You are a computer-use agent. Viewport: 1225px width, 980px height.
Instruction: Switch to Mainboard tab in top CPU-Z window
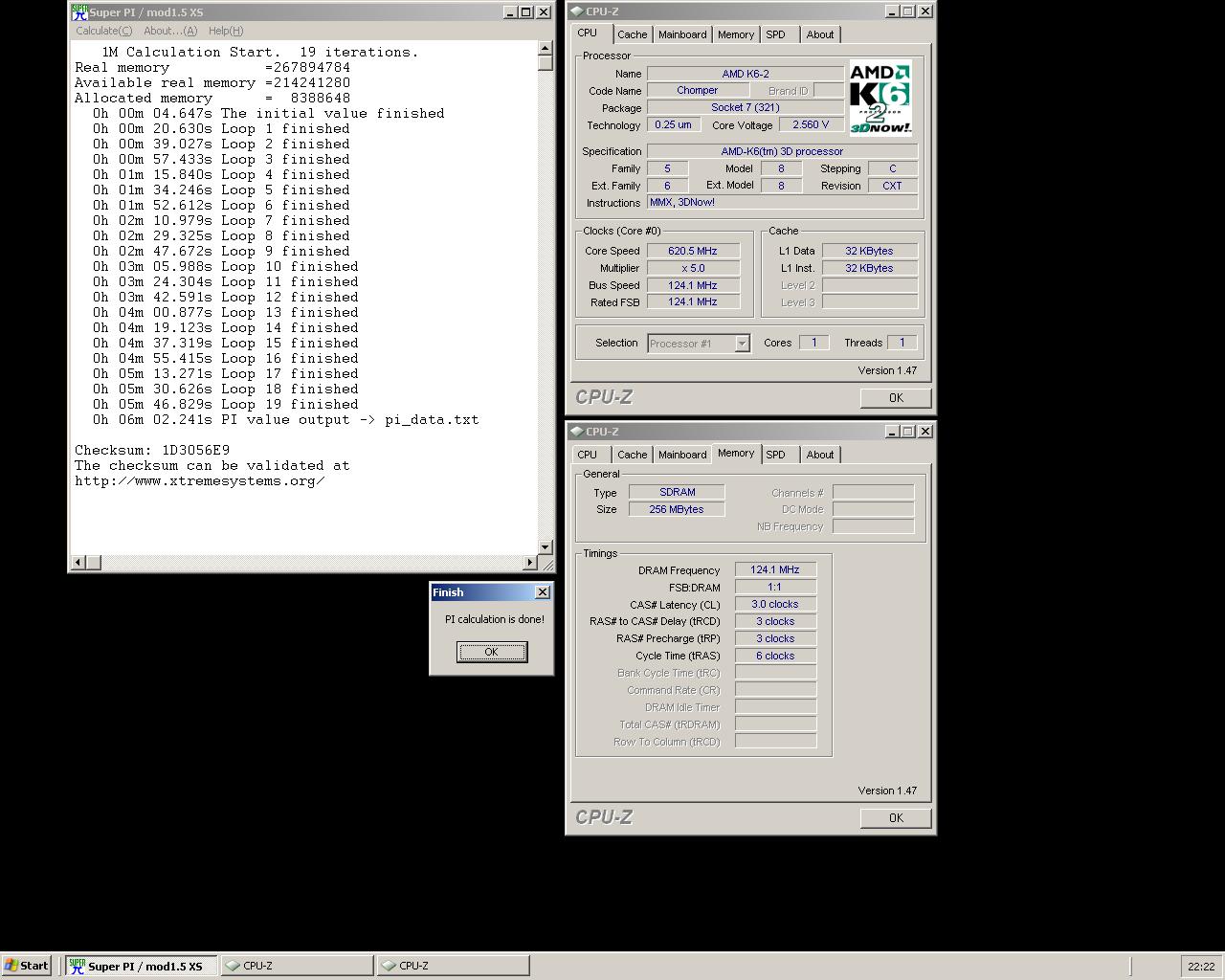(682, 34)
